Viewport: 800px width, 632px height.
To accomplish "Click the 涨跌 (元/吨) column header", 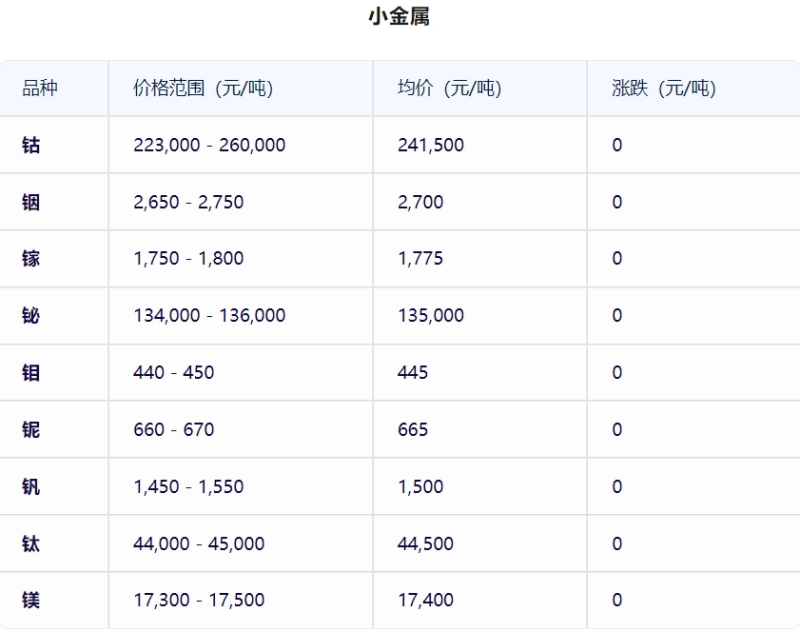I will [664, 88].
